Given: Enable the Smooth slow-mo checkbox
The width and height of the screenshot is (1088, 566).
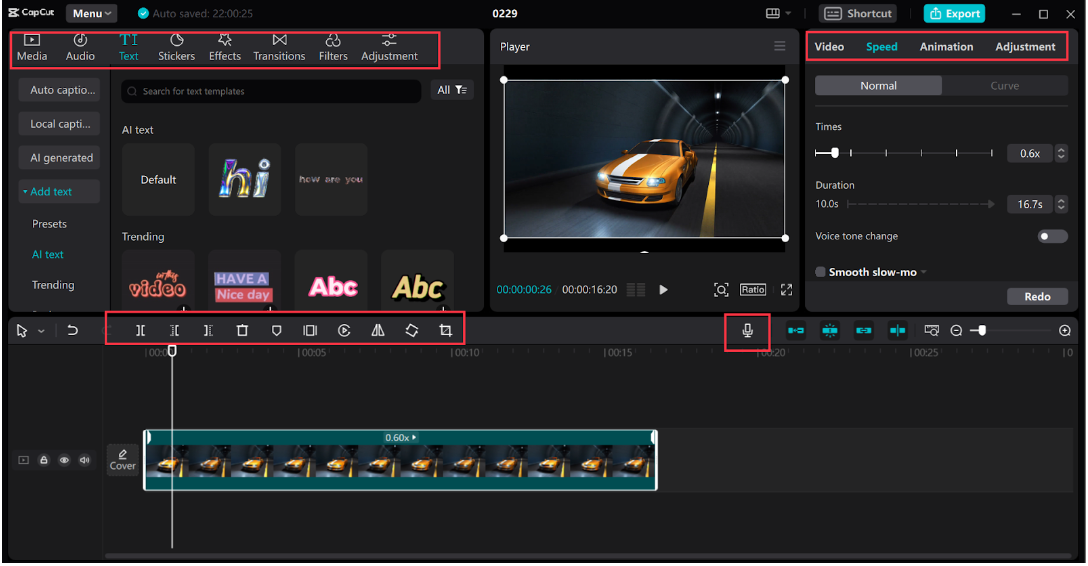Looking at the screenshot, I should point(820,272).
